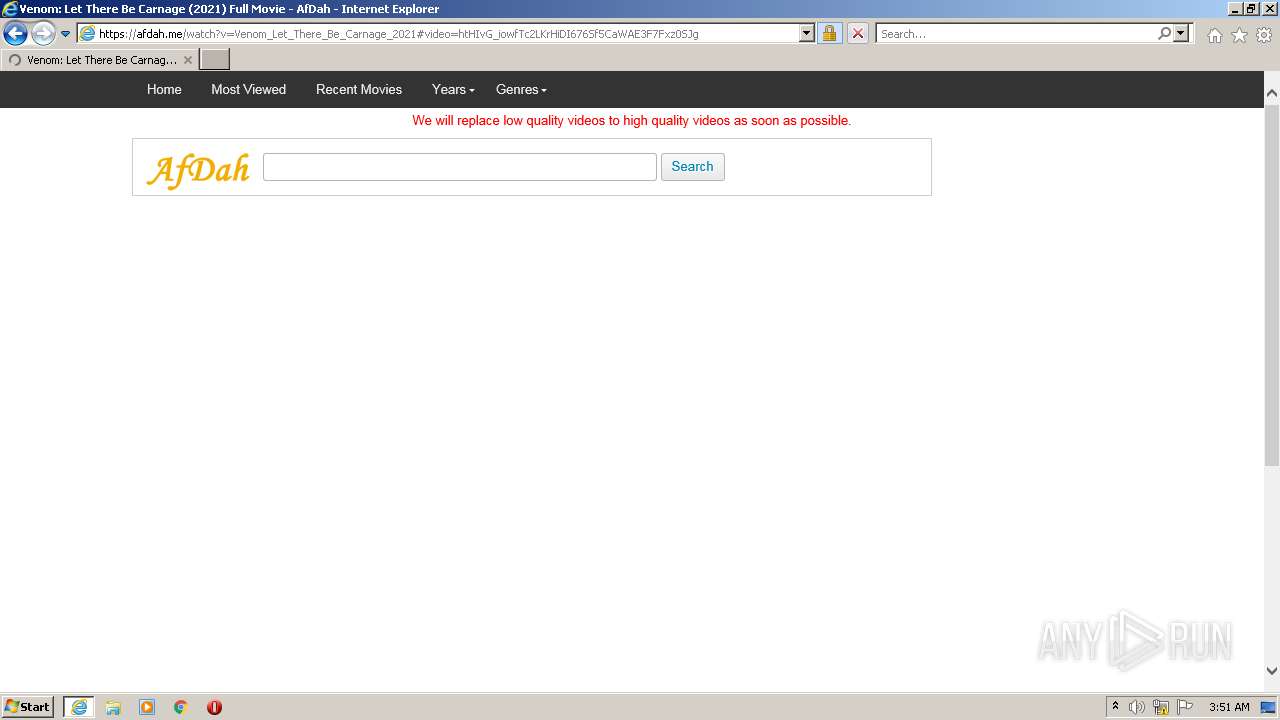The image size is (1280, 720).
Task: Click the browser Forward arrow button
Action: pyautogui.click(x=43, y=34)
